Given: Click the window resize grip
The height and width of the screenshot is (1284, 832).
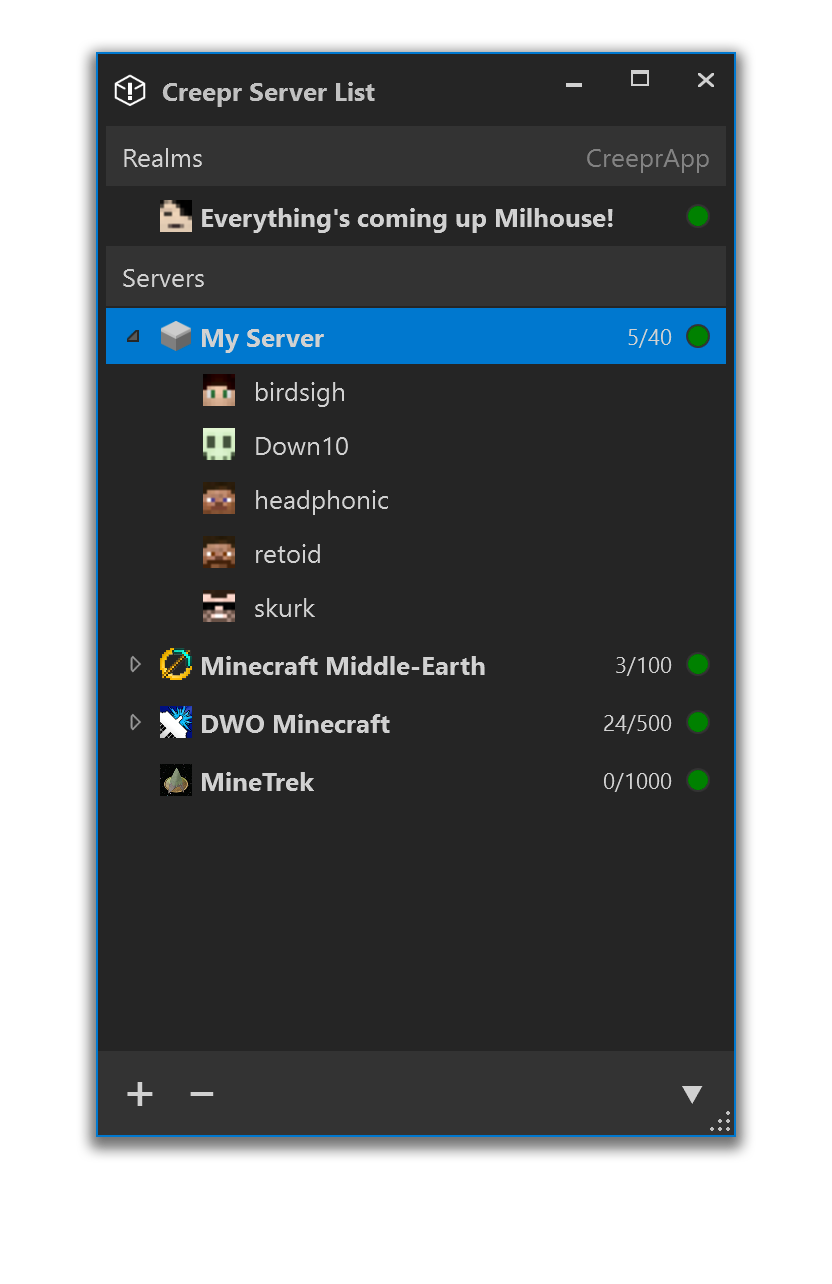Looking at the screenshot, I should point(720,1121).
